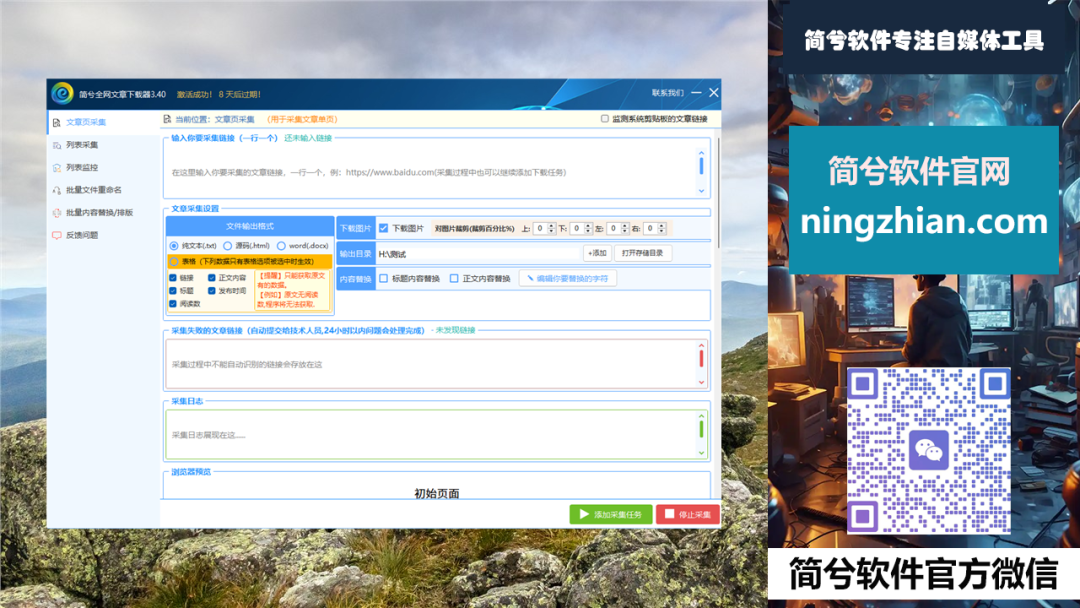The image size is (1080, 608).
Task: Select 源码(.html) output format
Action: 227,246
